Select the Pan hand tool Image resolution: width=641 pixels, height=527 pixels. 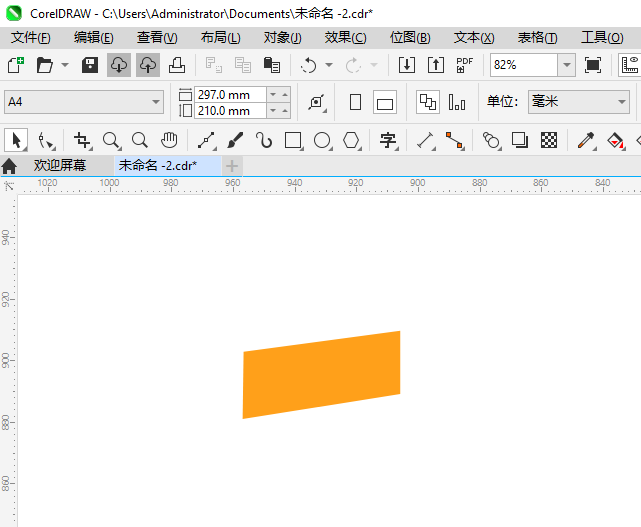[169, 140]
